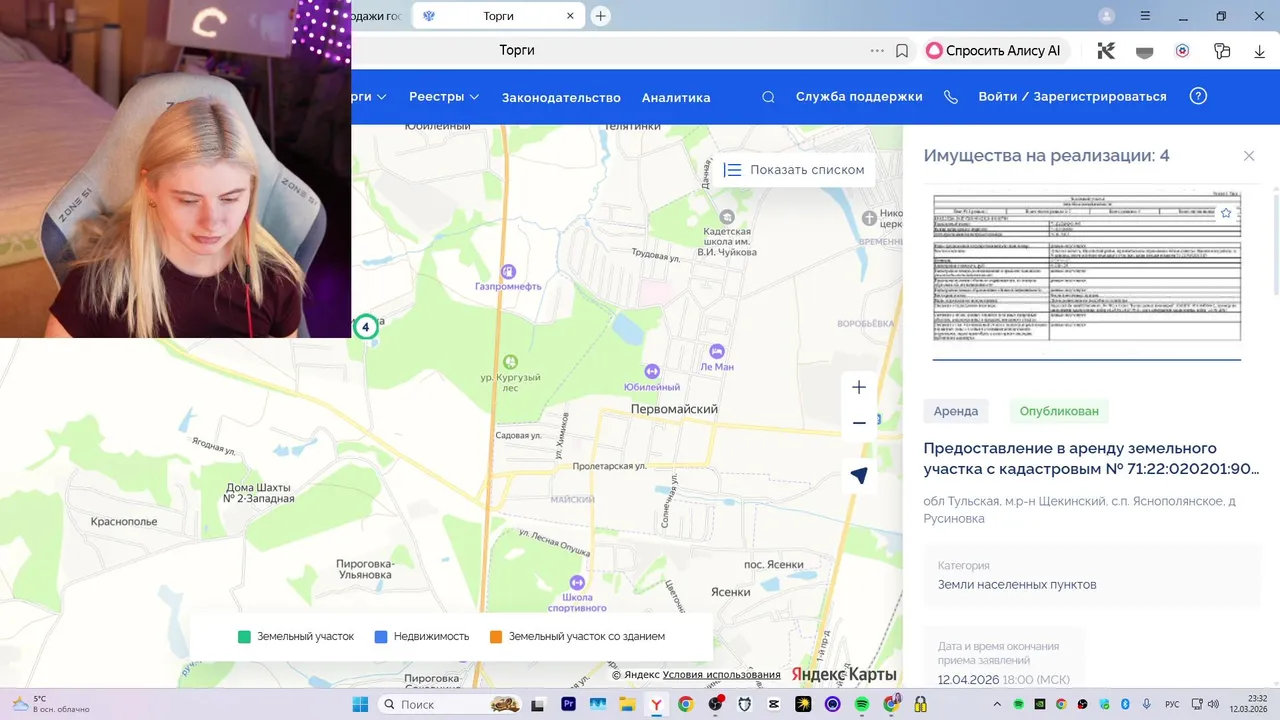
Task: Open the browser profile avatar
Action: (x=1107, y=16)
